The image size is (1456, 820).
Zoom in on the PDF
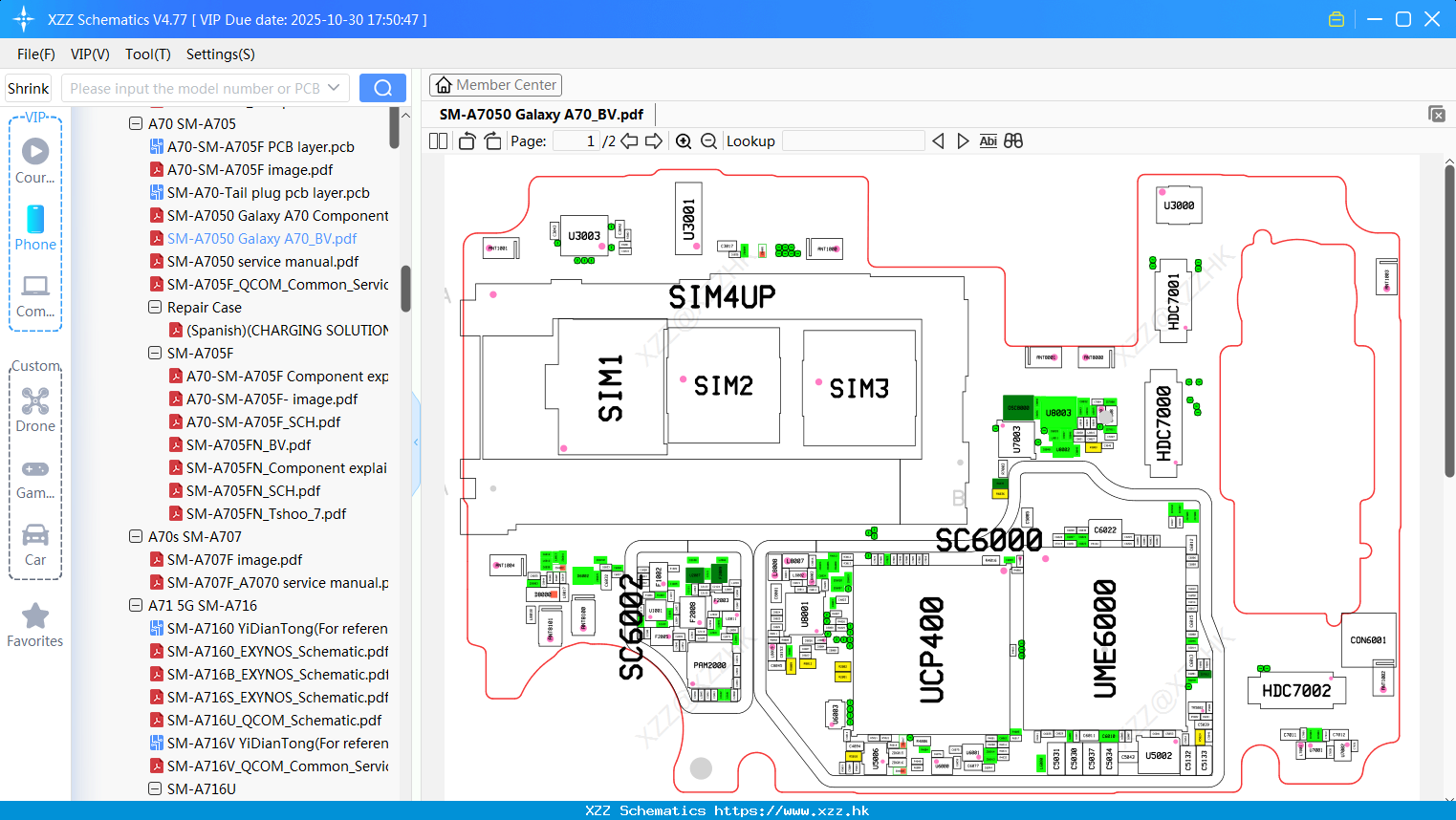(684, 141)
